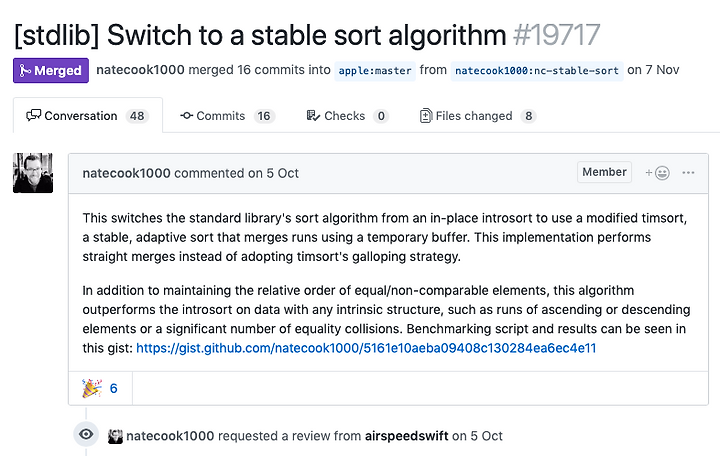Open the airspeedswift reviewer profile link

tap(406, 436)
